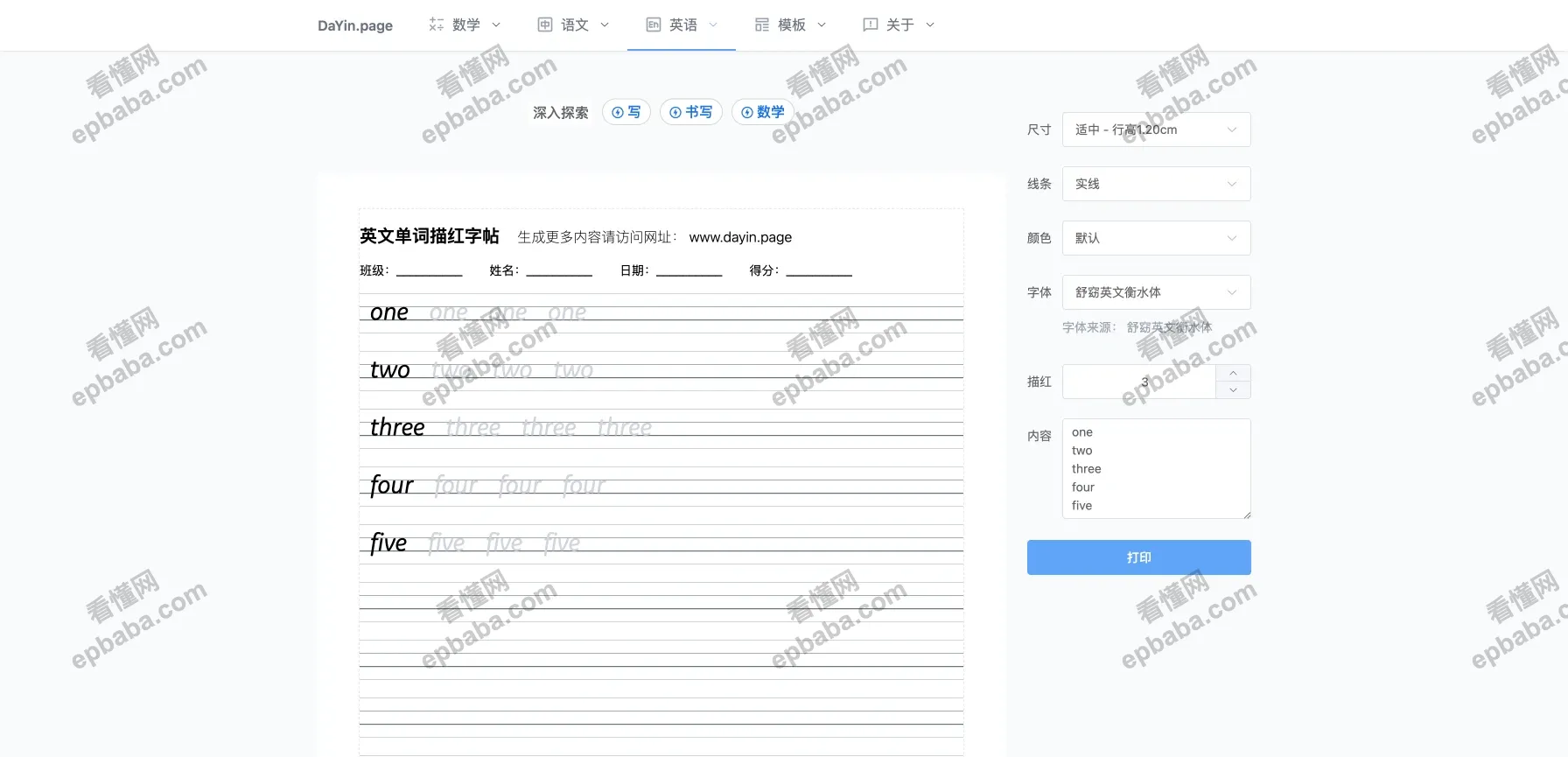Click the 数学 explore tag
This screenshot has width=1568, height=757.
click(x=763, y=112)
